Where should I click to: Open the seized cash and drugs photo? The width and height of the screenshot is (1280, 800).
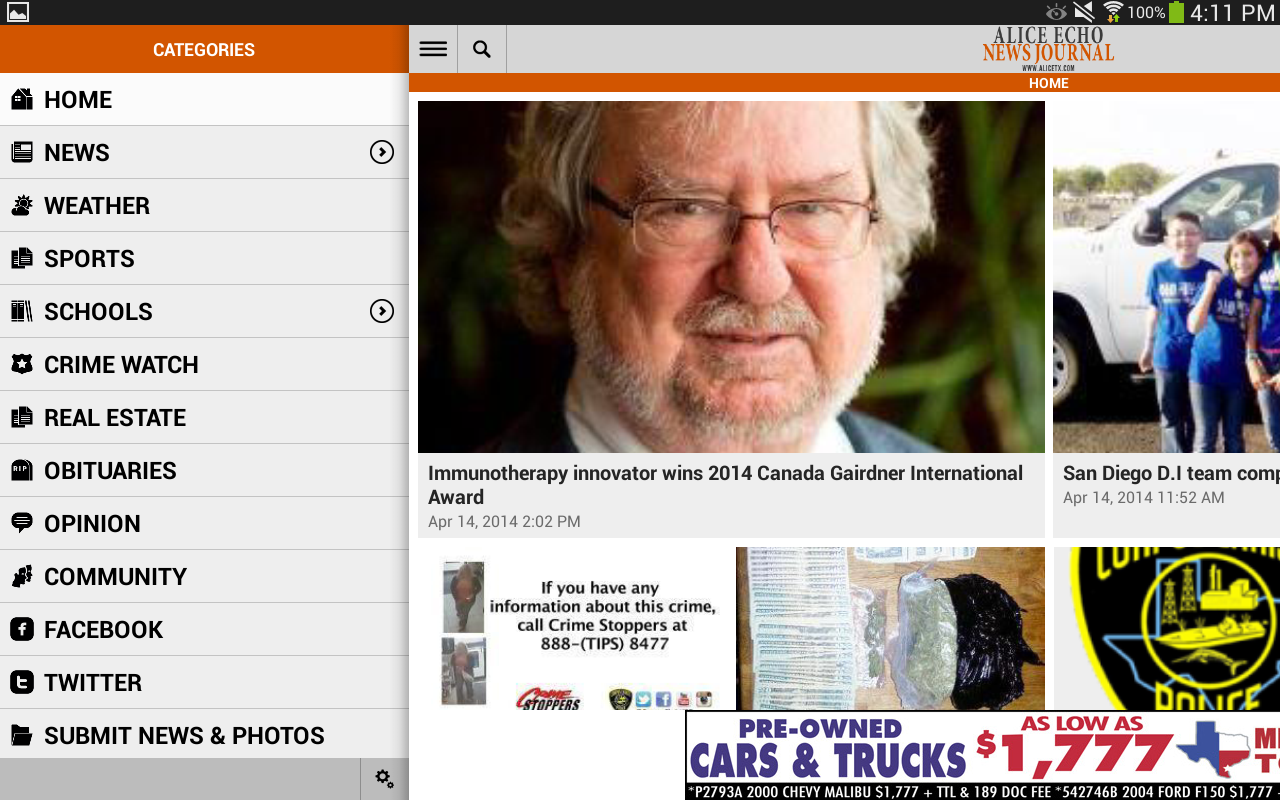[890, 629]
